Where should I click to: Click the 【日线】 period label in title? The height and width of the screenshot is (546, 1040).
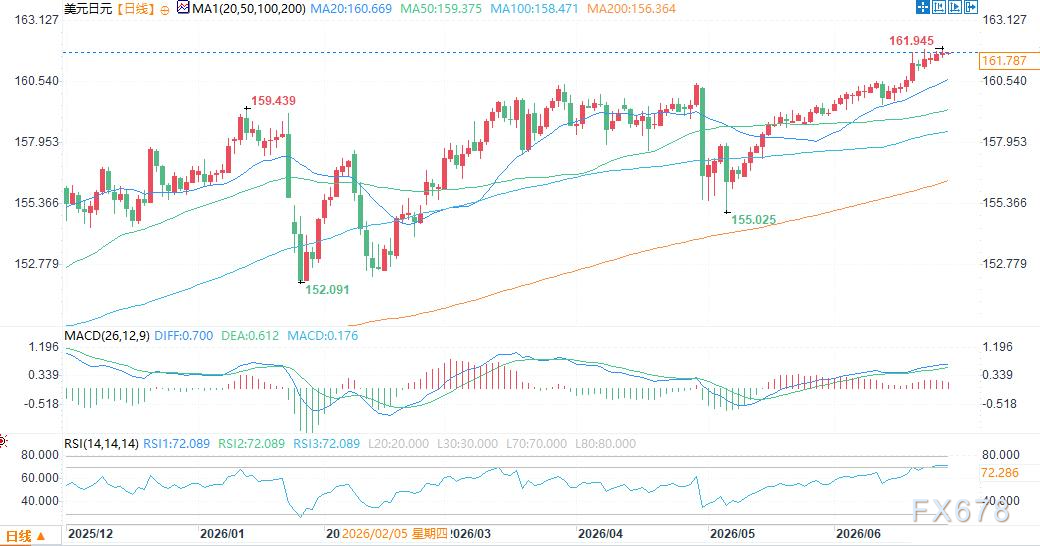136,9
